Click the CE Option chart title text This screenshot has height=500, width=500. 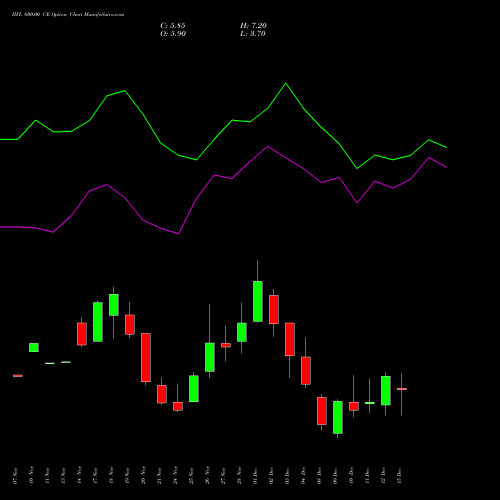click(x=68, y=15)
